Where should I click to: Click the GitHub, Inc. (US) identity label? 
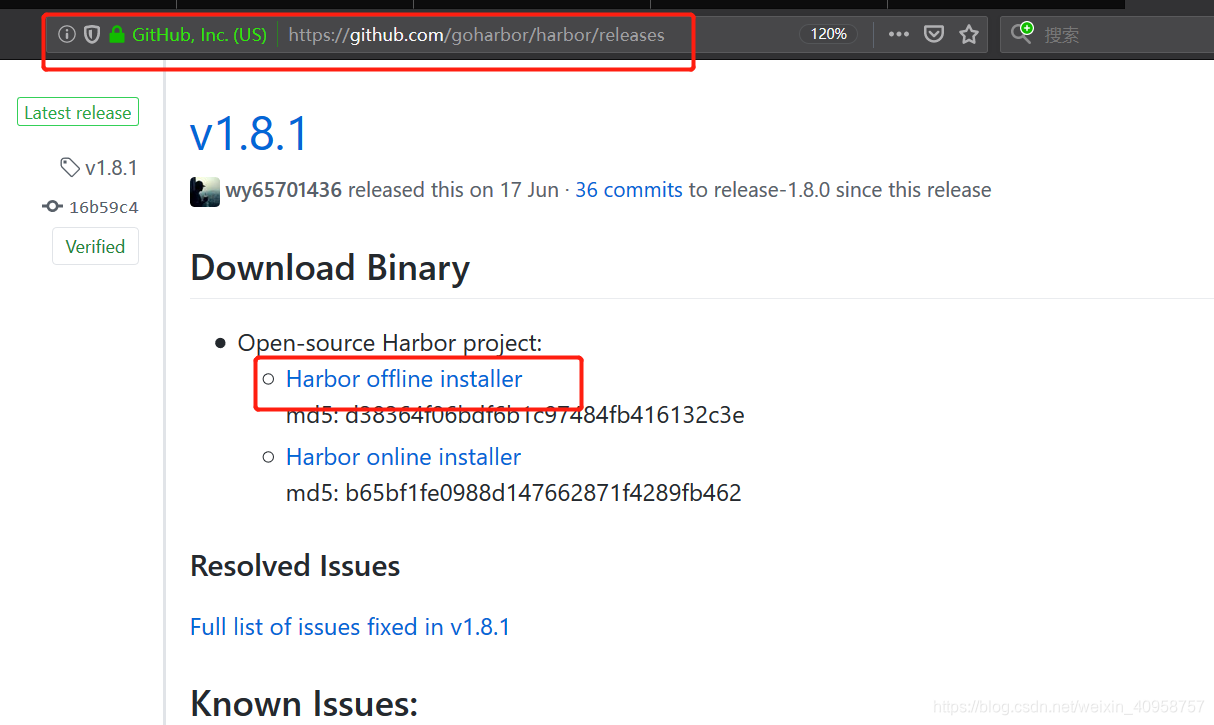(x=200, y=35)
